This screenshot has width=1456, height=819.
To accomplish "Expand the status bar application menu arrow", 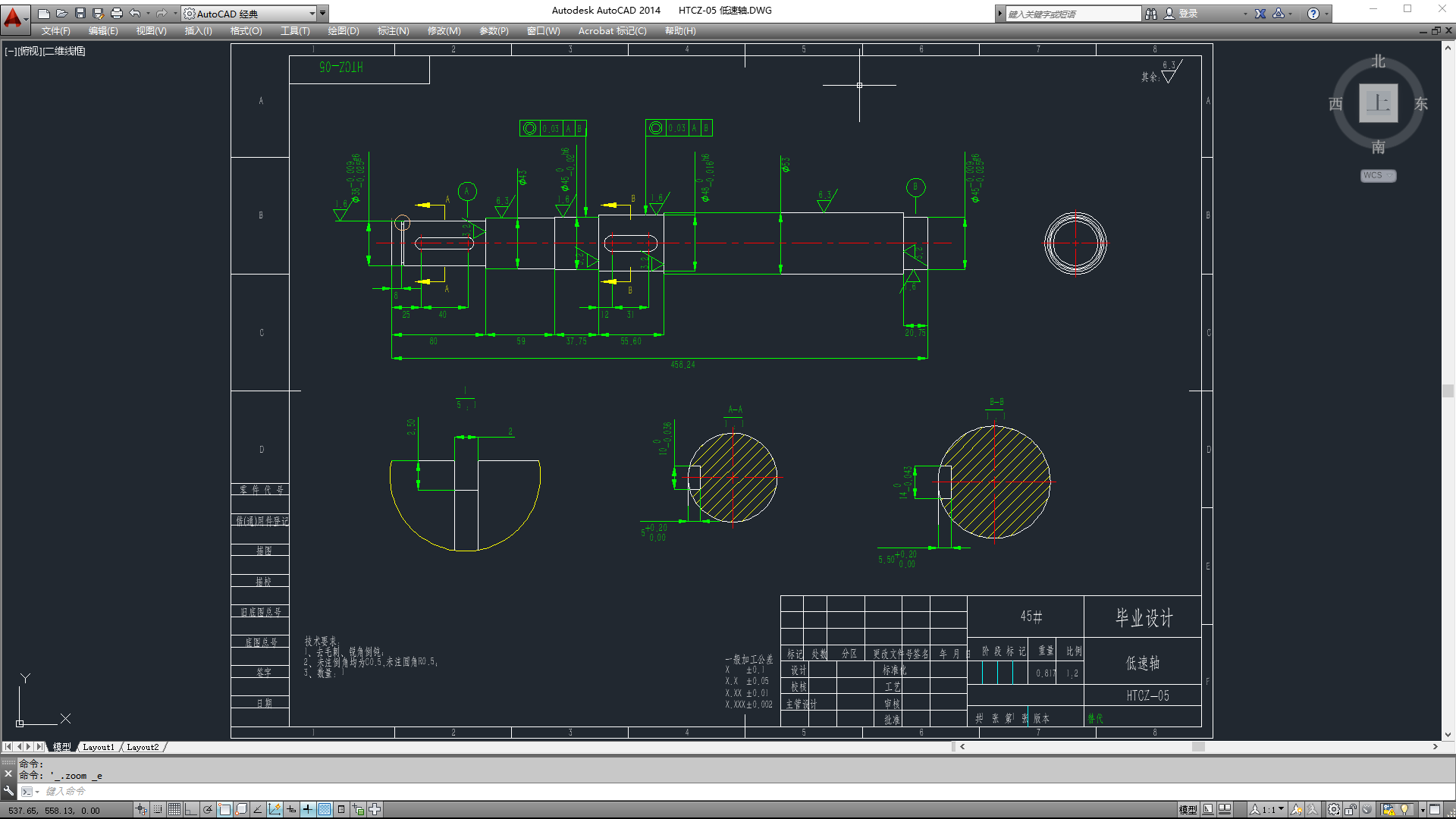I will click(x=1423, y=810).
